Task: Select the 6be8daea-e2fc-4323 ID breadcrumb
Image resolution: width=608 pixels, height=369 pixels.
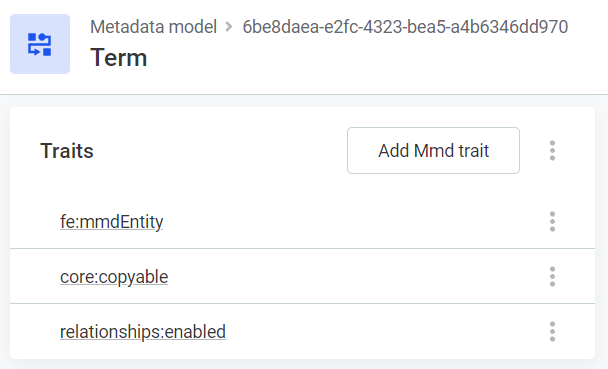Action: pyautogui.click(x=405, y=27)
